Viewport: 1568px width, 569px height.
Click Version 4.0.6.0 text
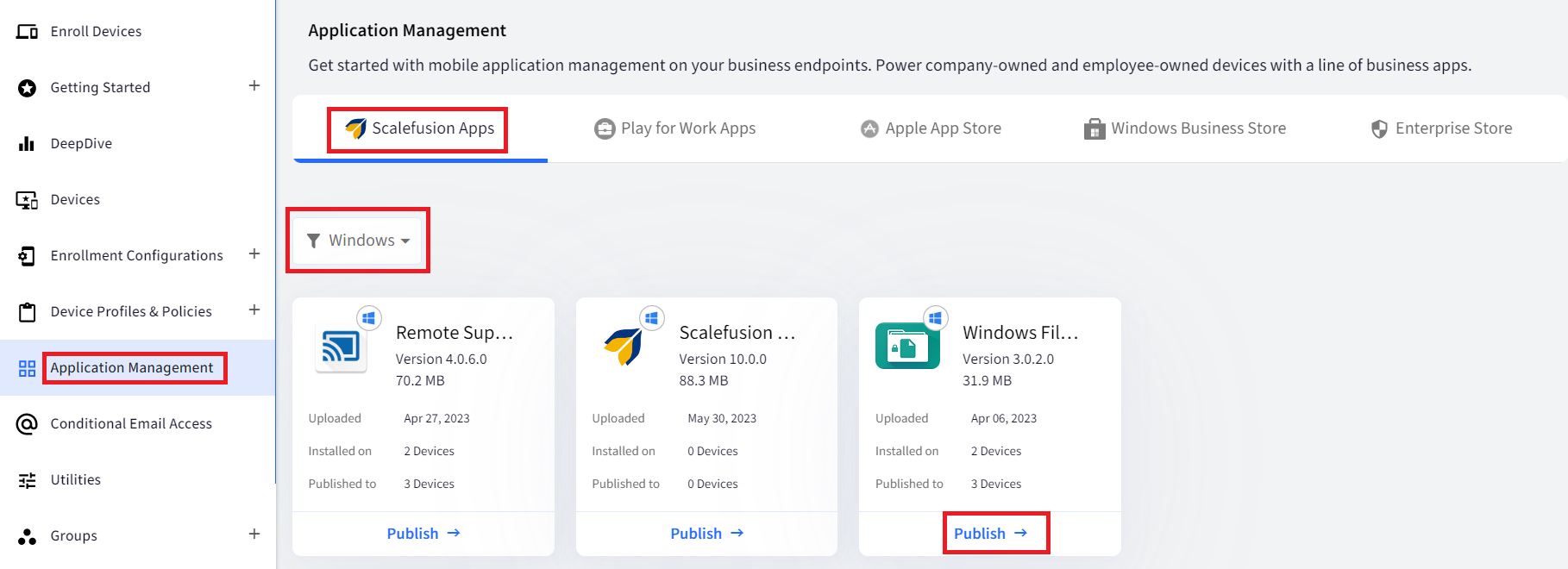pyautogui.click(x=442, y=360)
